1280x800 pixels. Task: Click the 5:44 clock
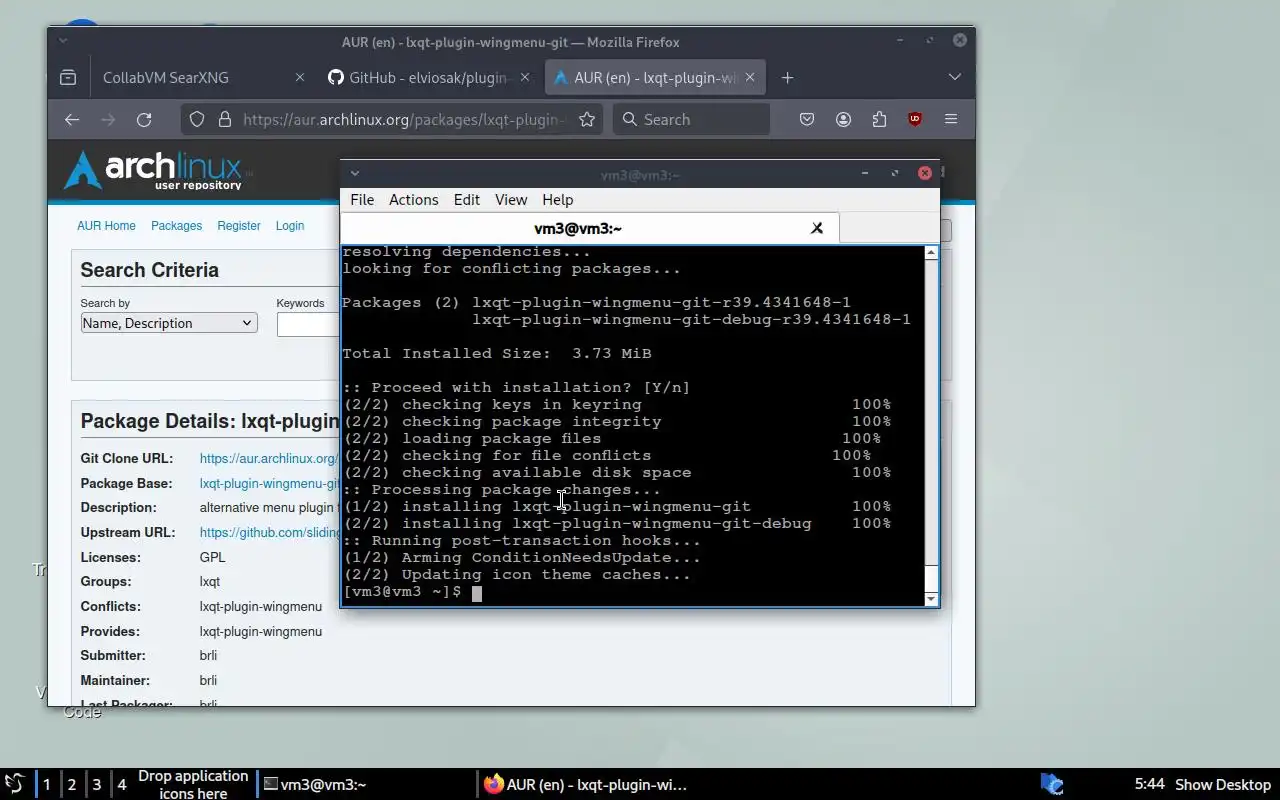pyautogui.click(x=1149, y=784)
